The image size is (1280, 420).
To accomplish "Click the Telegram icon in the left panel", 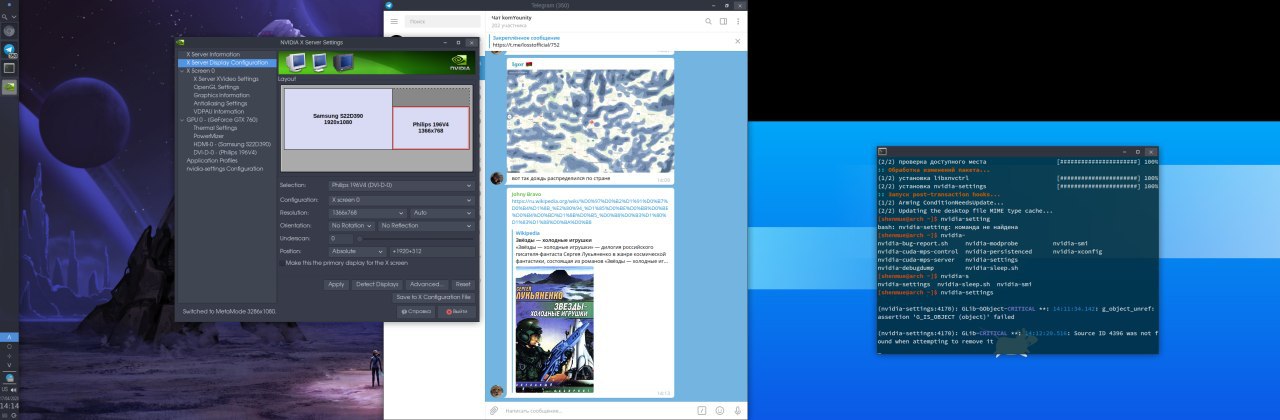I will [9, 49].
